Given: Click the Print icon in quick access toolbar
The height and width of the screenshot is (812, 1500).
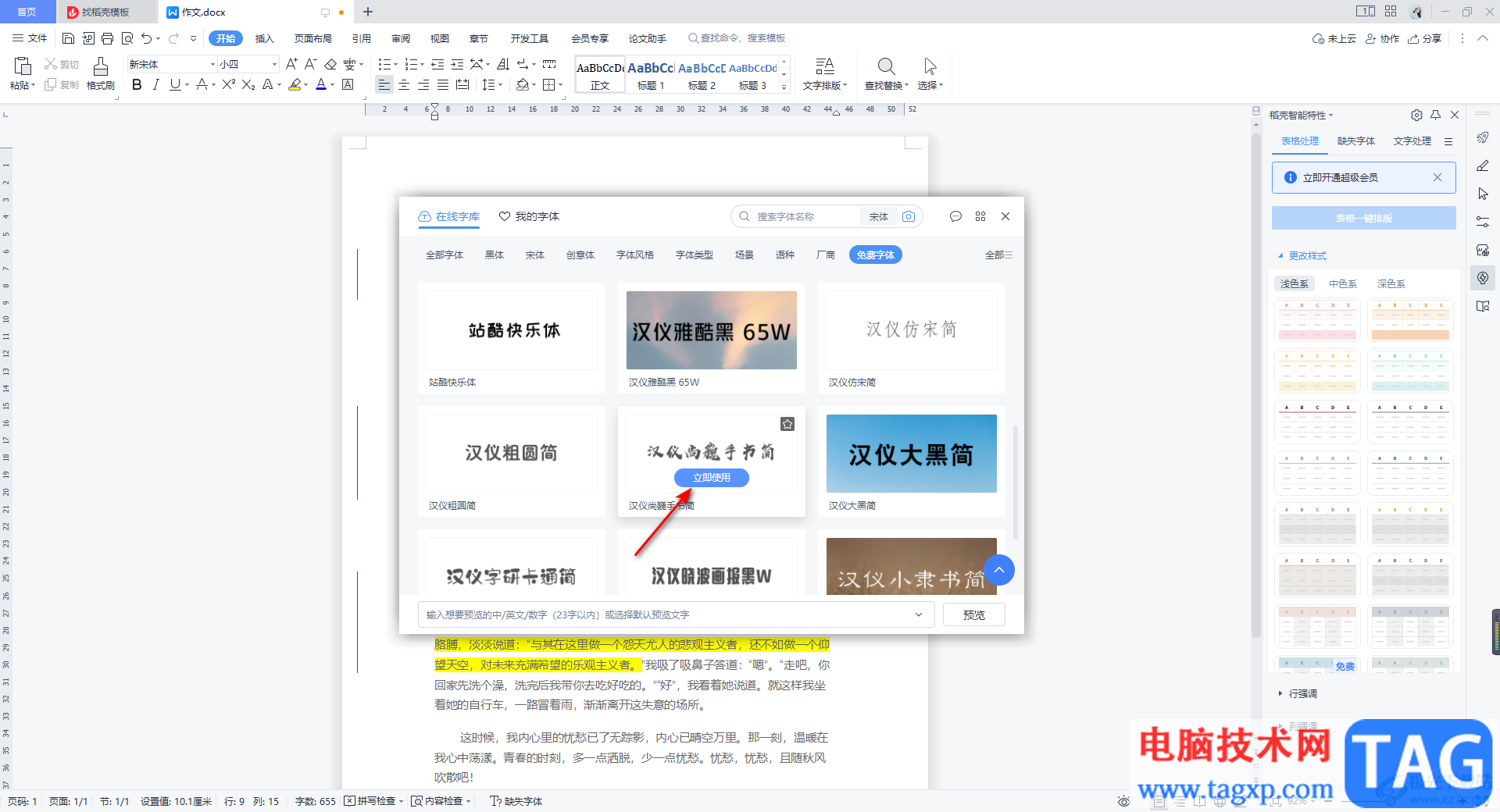Looking at the screenshot, I should point(108,38).
